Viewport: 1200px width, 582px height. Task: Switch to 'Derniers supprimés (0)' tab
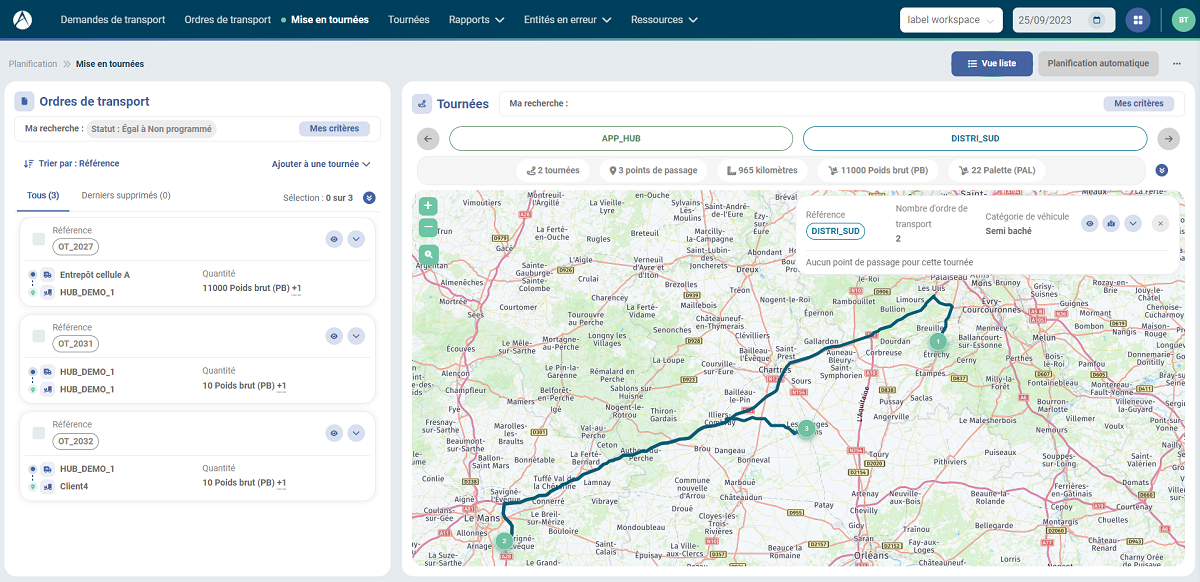(126, 196)
